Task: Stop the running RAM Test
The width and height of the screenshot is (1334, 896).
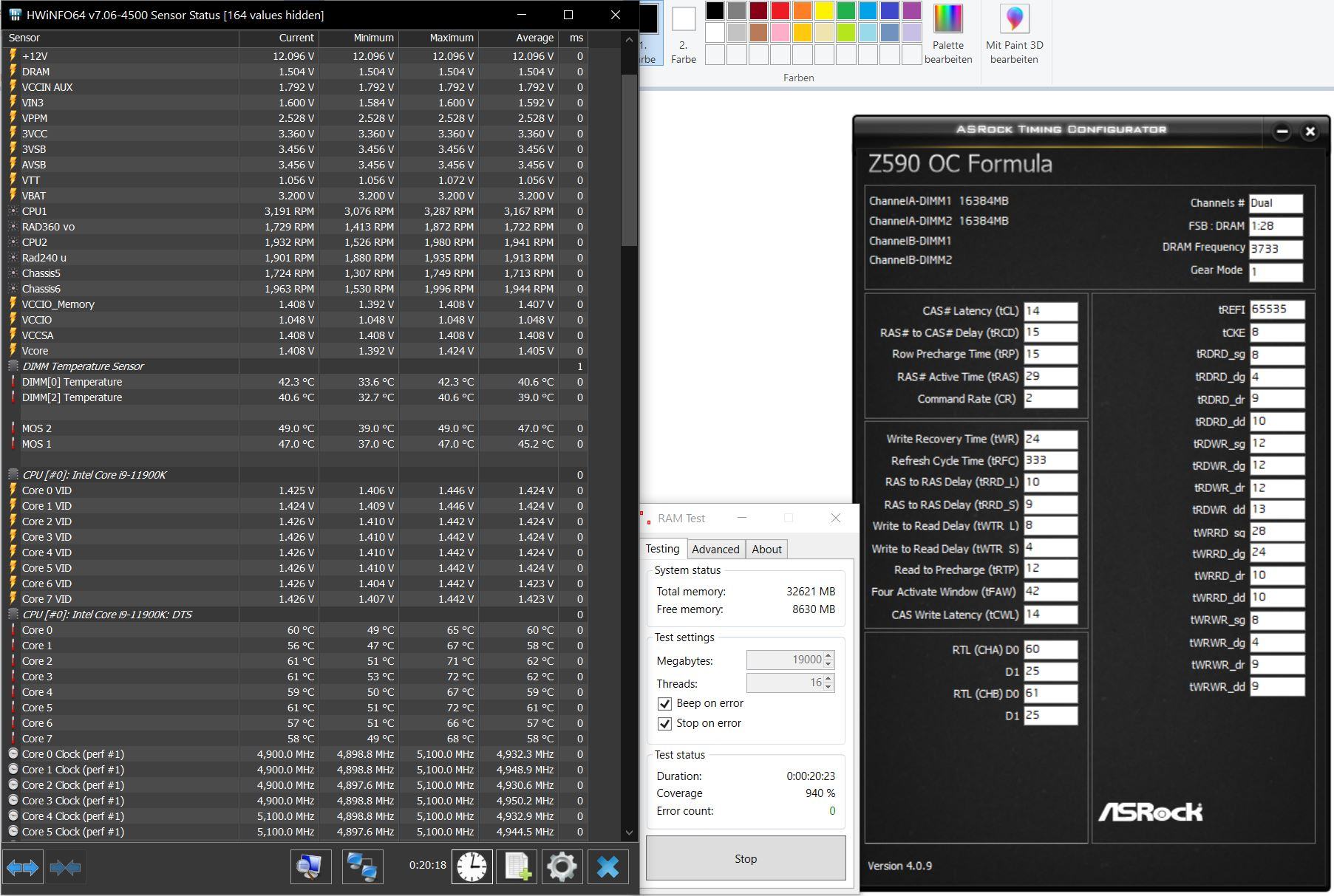Action: (x=746, y=858)
